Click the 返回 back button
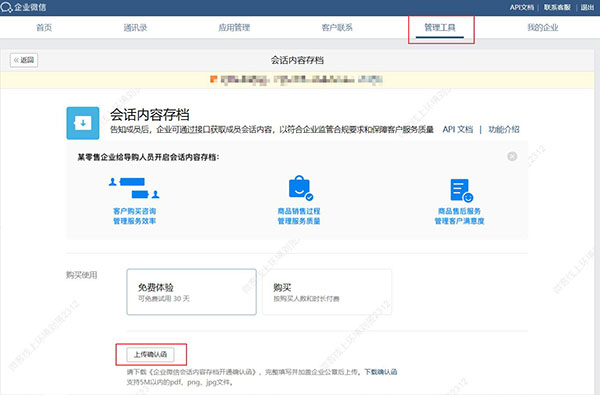600x395 pixels. (24, 60)
